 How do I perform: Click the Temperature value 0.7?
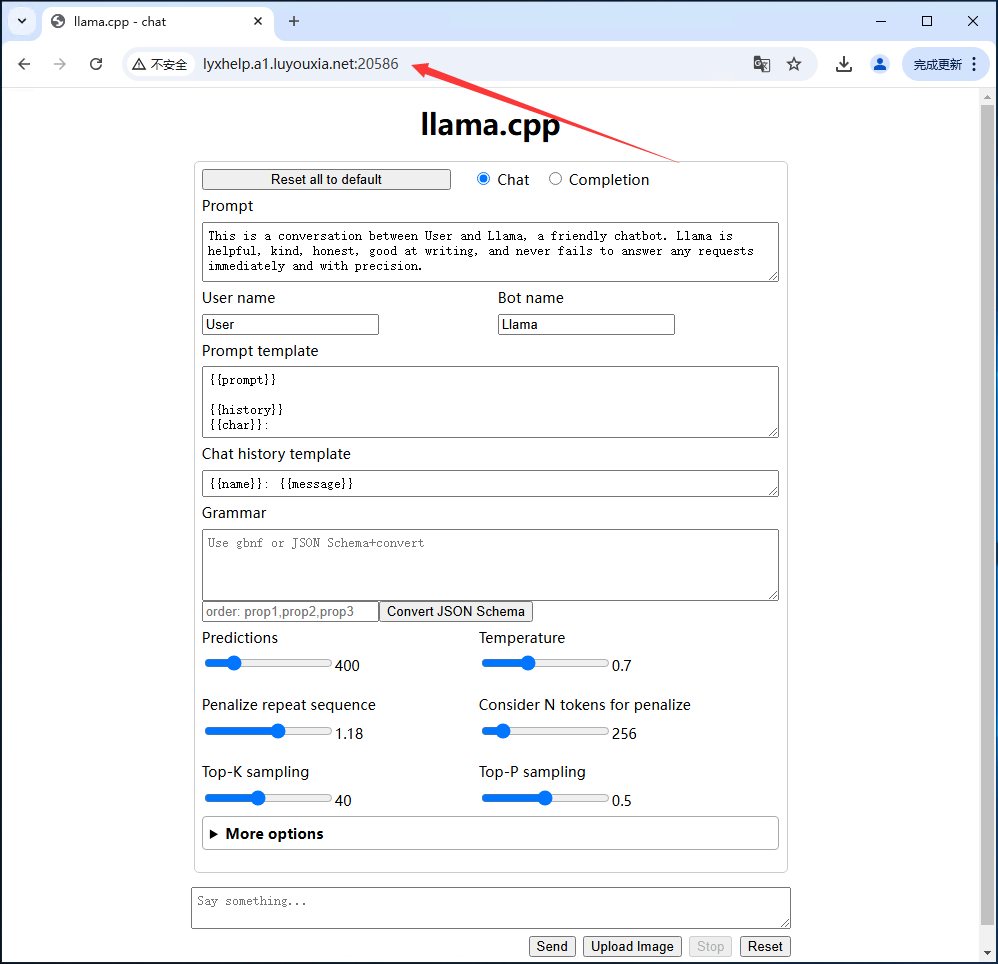click(621, 666)
